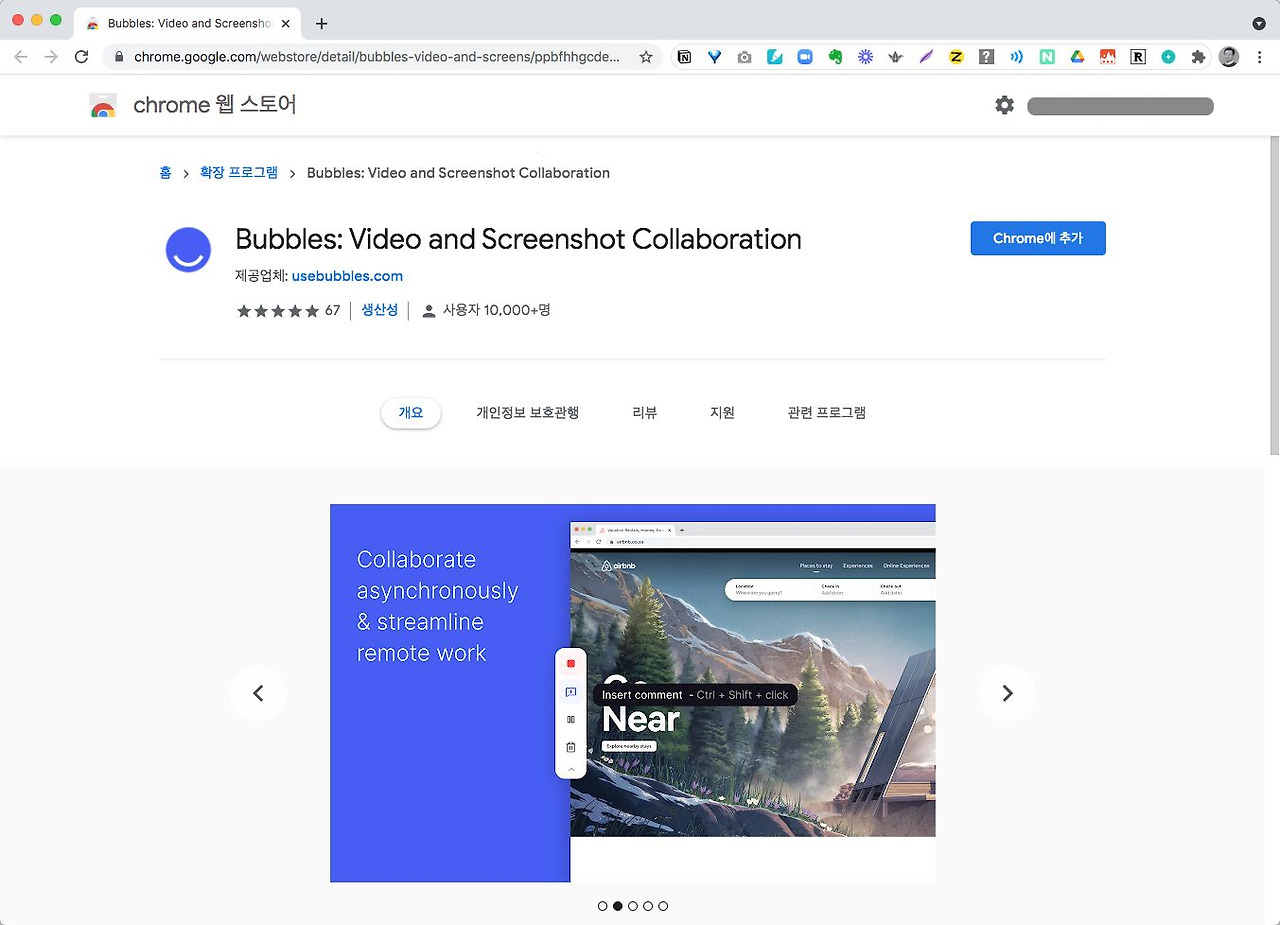Image resolution: width=1280 pixels, height=925 pixels.
Task: Click the purple sunburst extension icon
Action: [x=866, y=57]
